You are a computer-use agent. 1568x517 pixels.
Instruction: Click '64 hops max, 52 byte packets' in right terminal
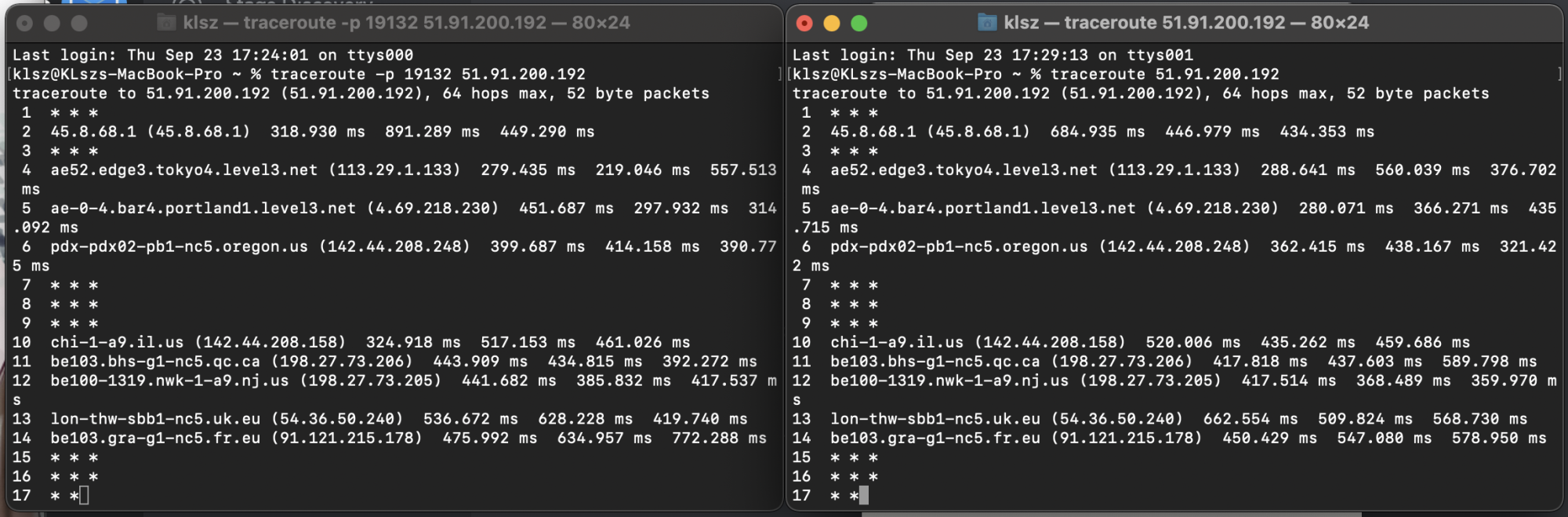pos(1356,93)
